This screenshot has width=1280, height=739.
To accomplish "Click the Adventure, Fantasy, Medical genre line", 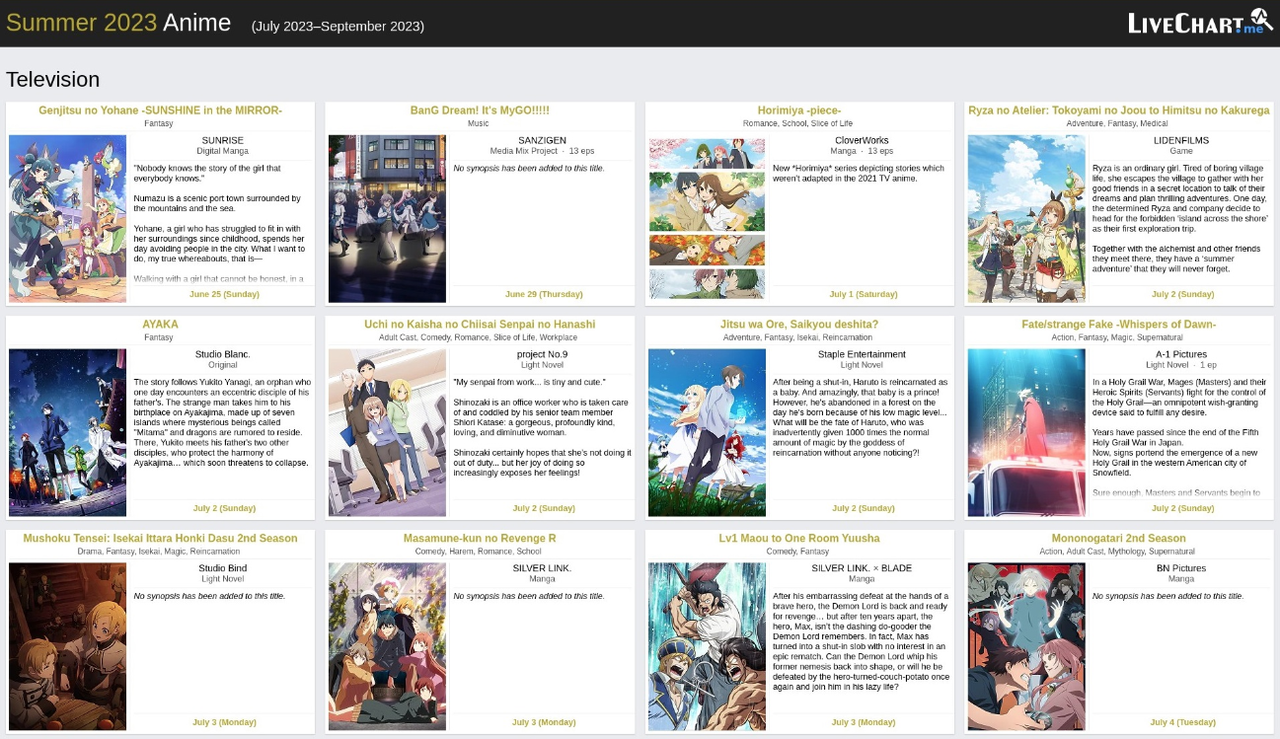I will (x=1117, y=124).
